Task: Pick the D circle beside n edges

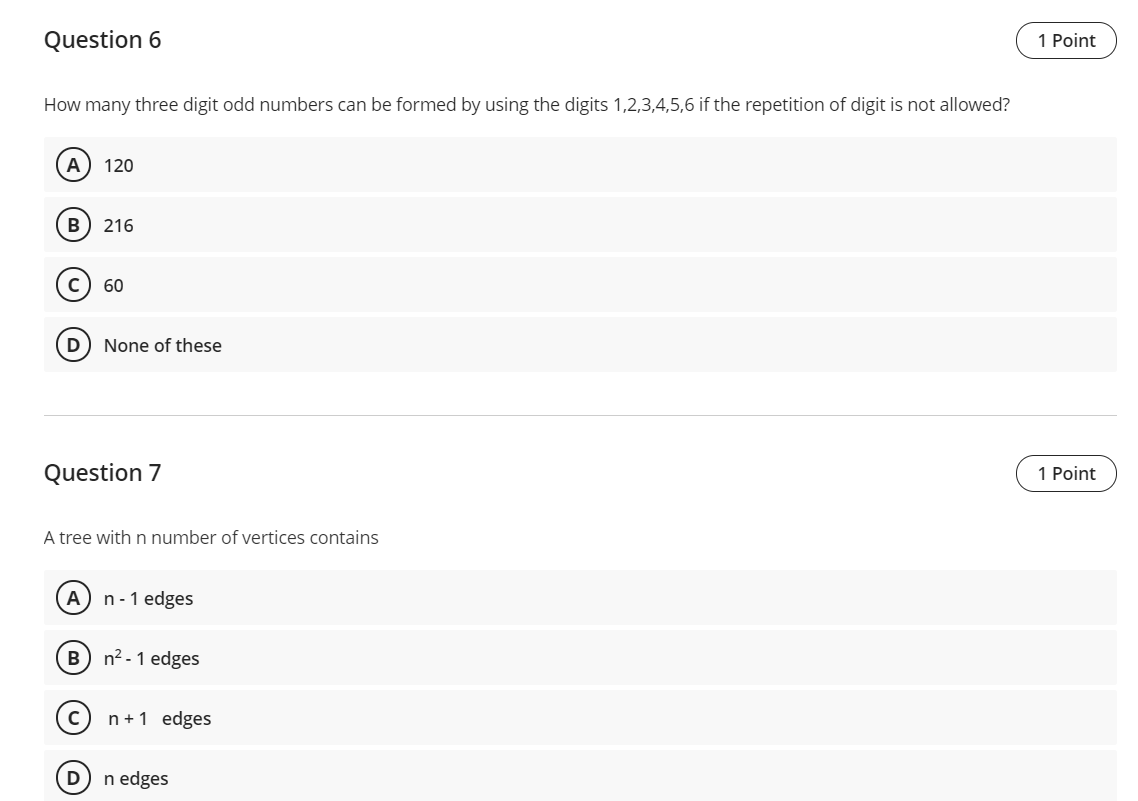Action: pyautogui.click(x=72, y=778)
